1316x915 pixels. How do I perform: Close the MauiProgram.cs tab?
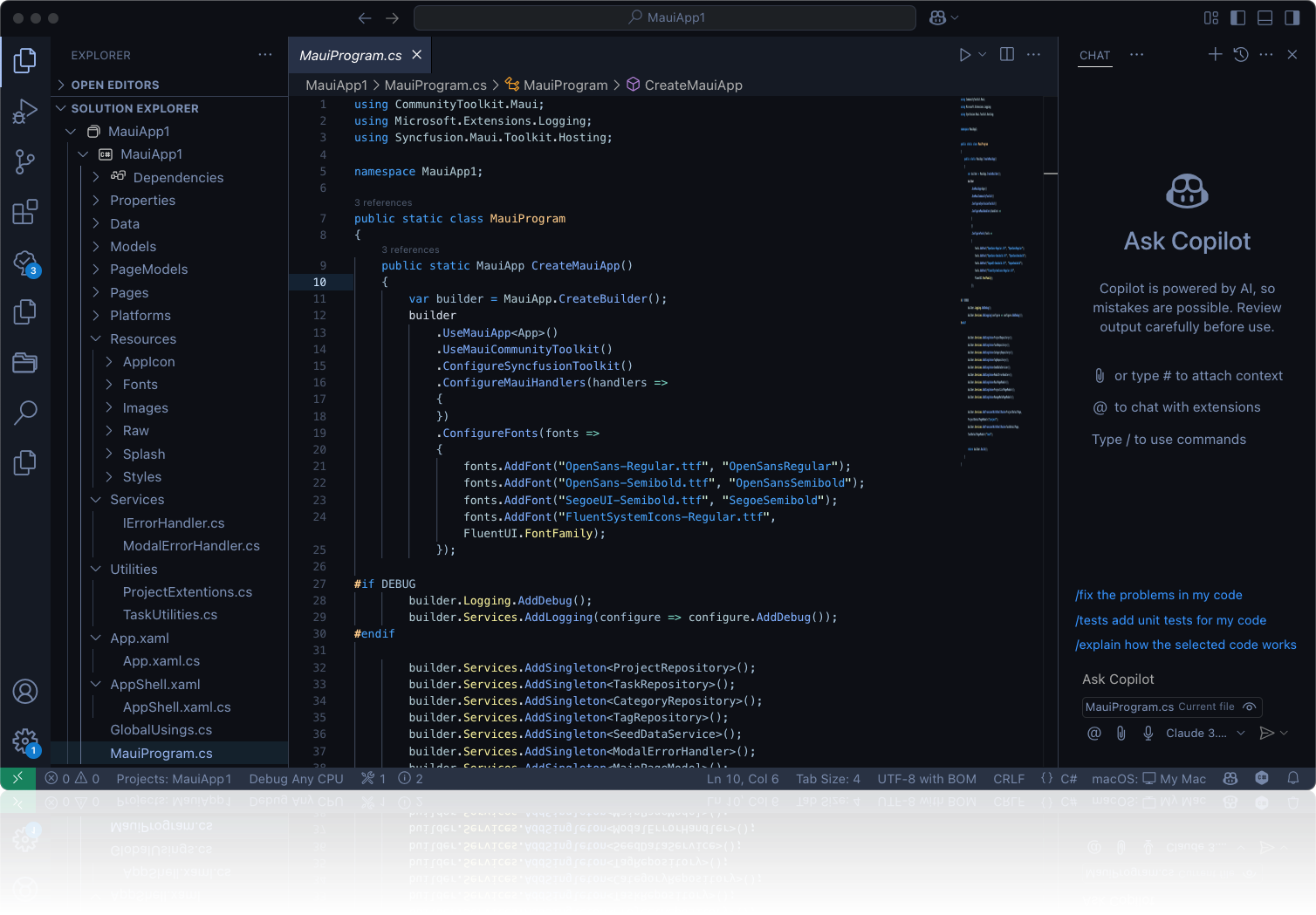417,55
